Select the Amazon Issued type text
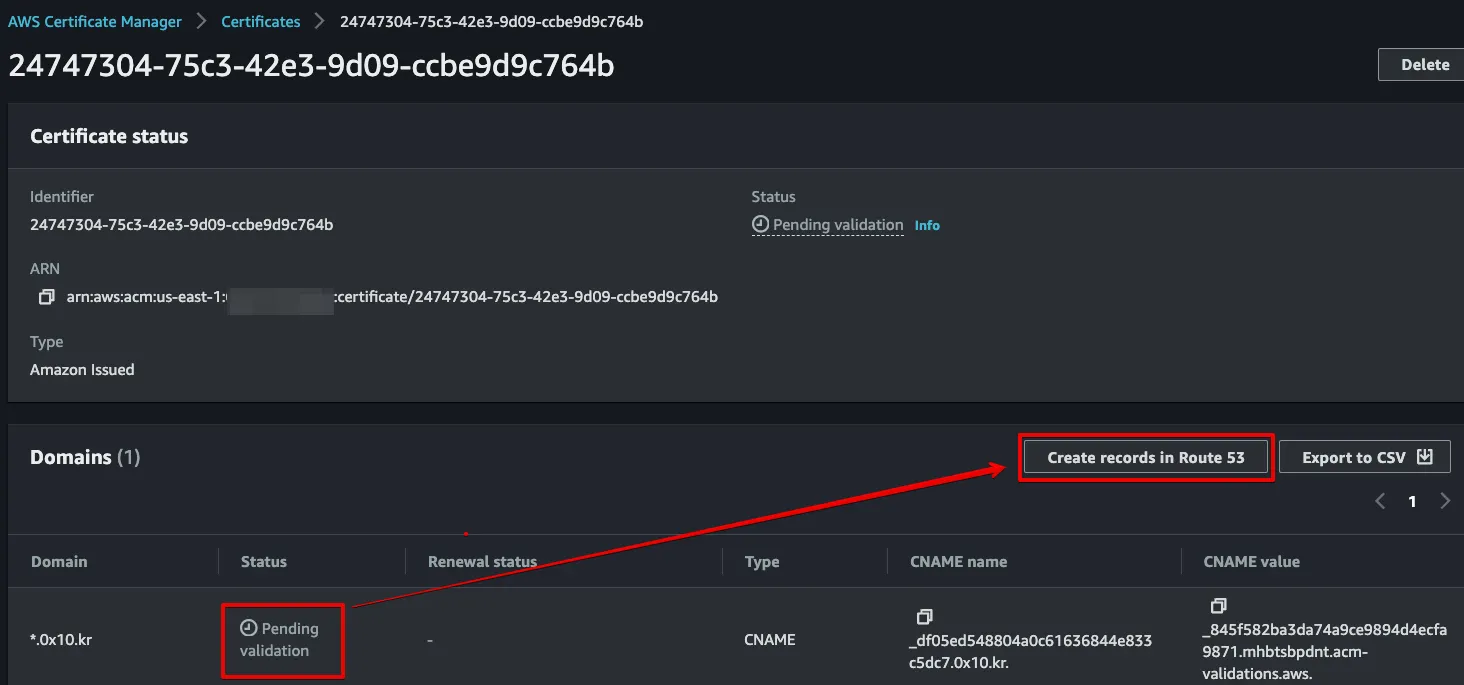Image resolution: width=1464 pixels, height=685 pixels. [x=82, y=370]
